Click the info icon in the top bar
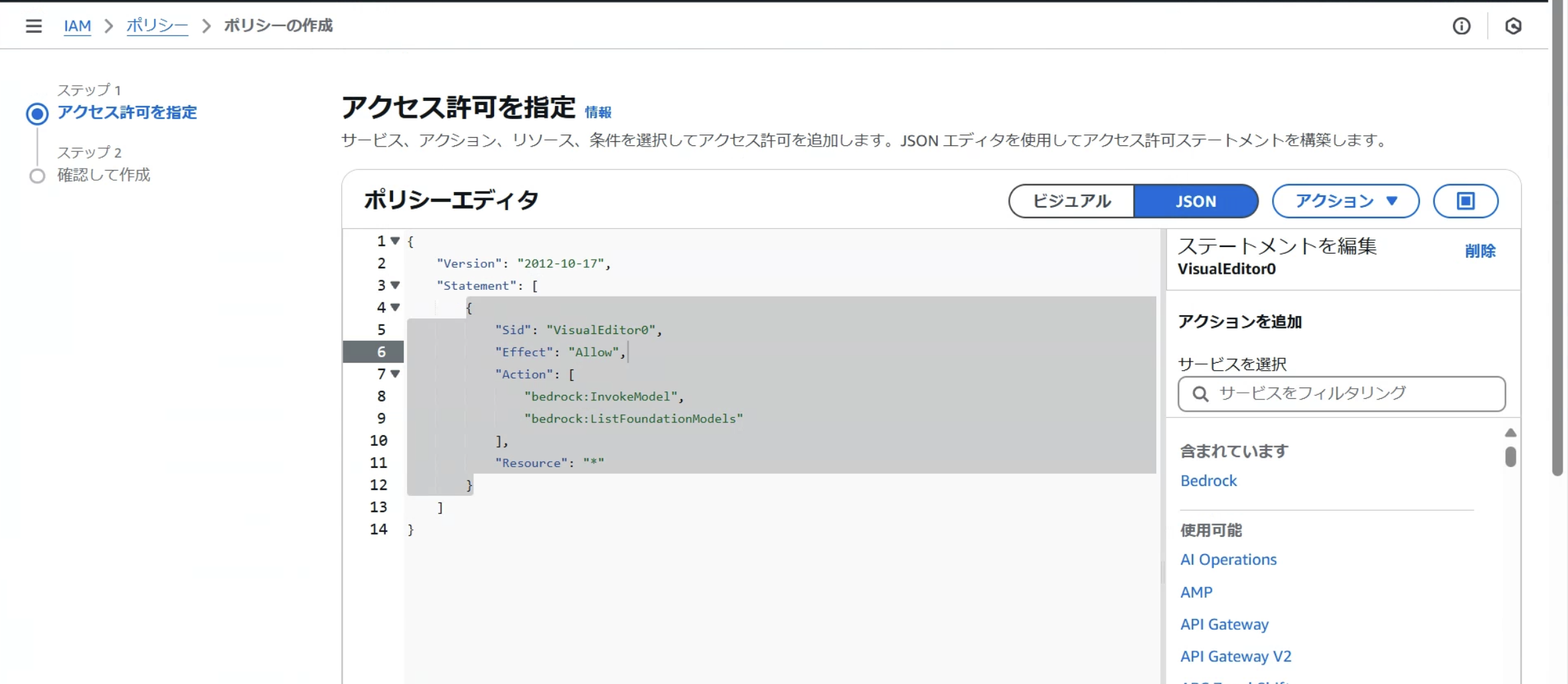This screenshot has width=1568, height=684. 1462,26
